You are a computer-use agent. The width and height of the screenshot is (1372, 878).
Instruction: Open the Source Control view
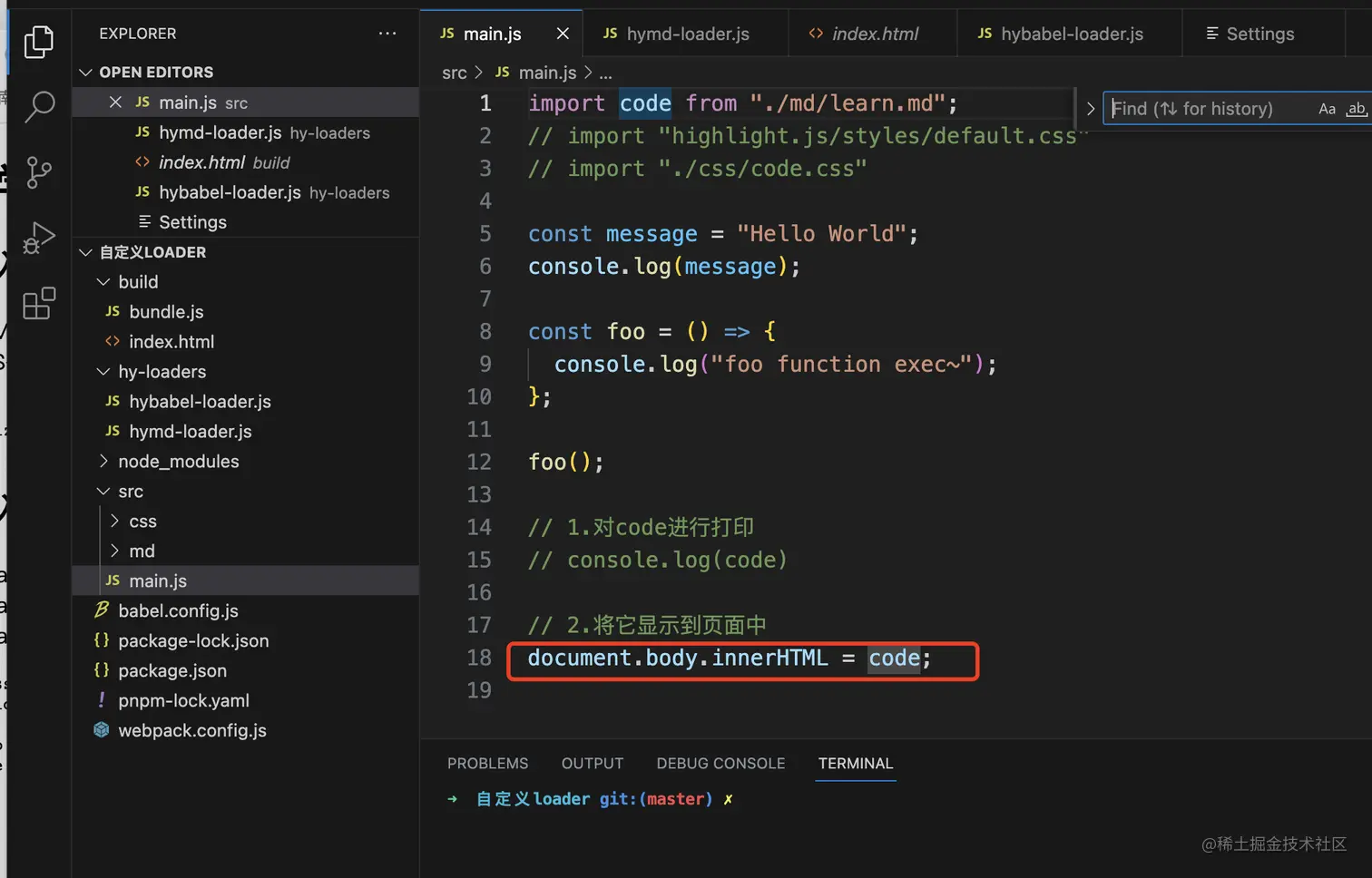(x=38, y=172)
